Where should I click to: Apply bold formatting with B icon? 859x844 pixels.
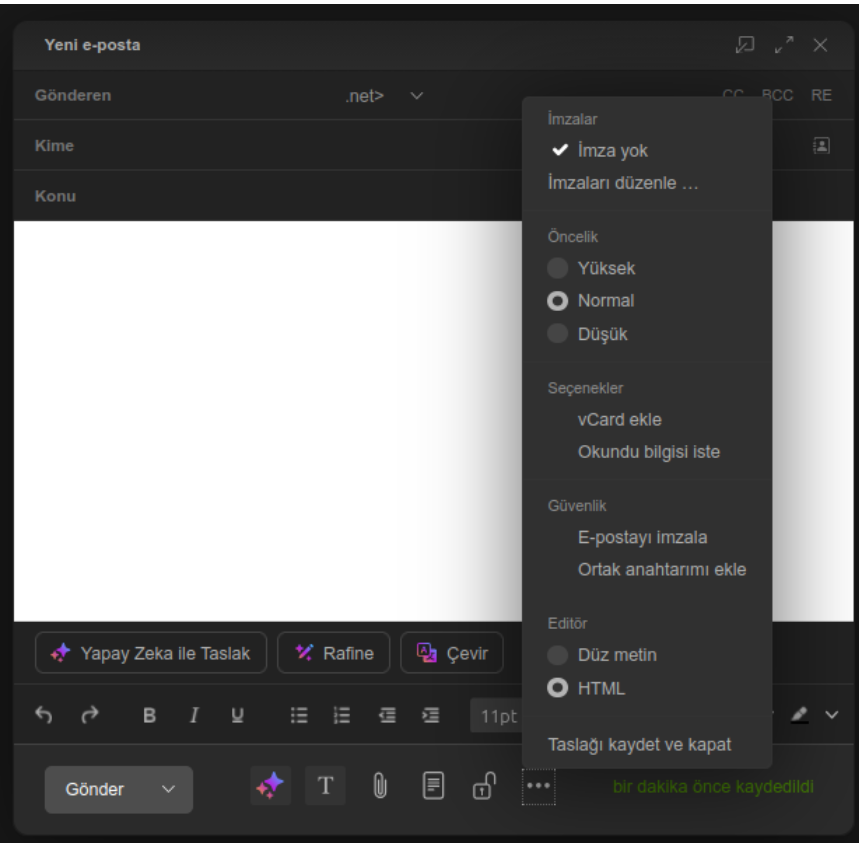click(150, 715)
